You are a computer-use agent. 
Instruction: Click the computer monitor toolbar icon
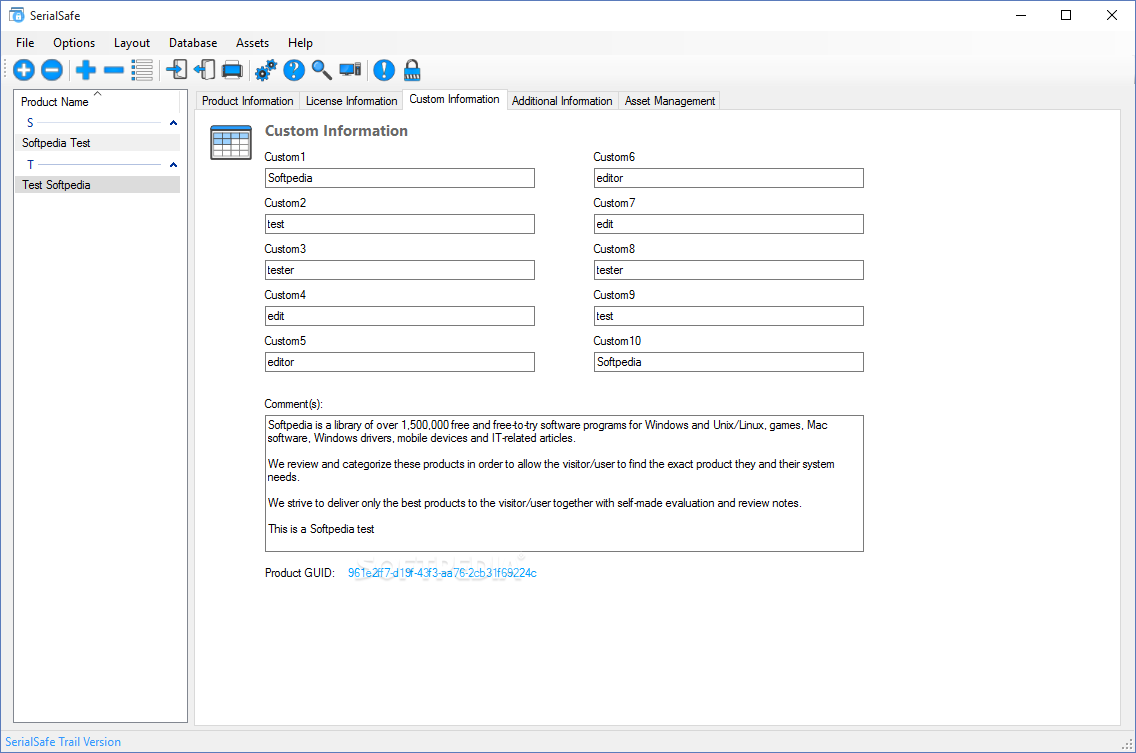350,70
